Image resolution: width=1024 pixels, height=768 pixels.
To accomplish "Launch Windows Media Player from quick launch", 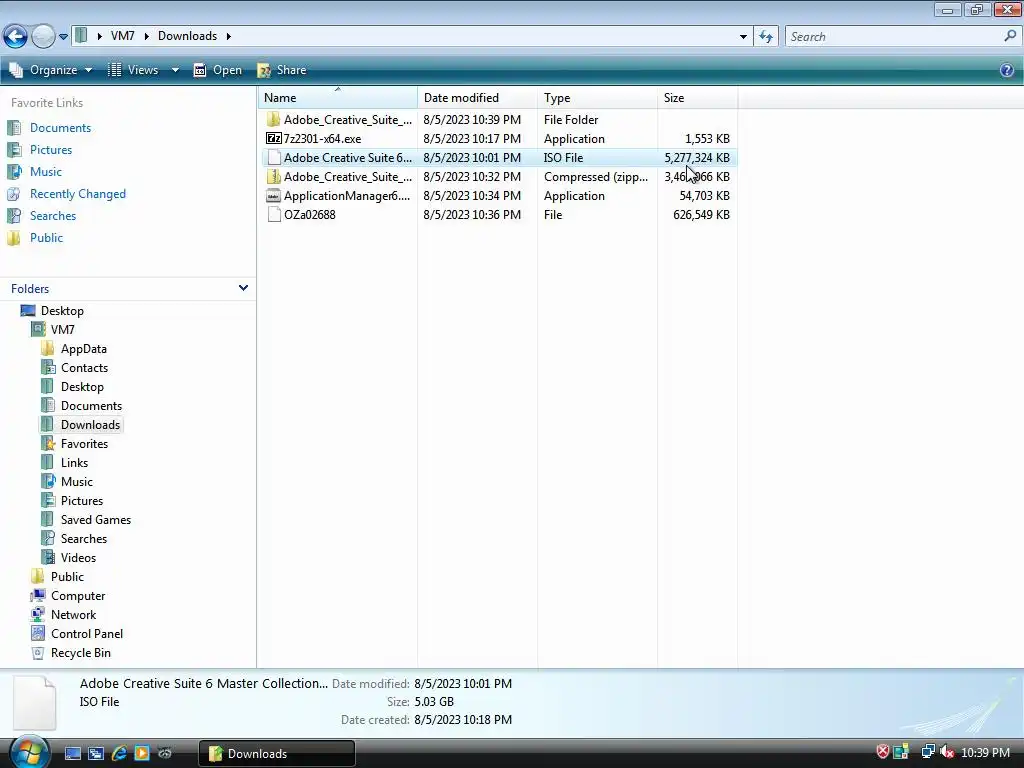I will tap(142, 753).
